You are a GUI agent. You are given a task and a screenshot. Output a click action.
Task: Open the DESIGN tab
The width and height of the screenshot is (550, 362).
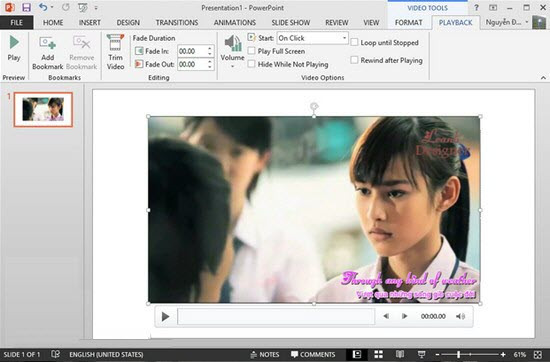[x=128, y=22]
